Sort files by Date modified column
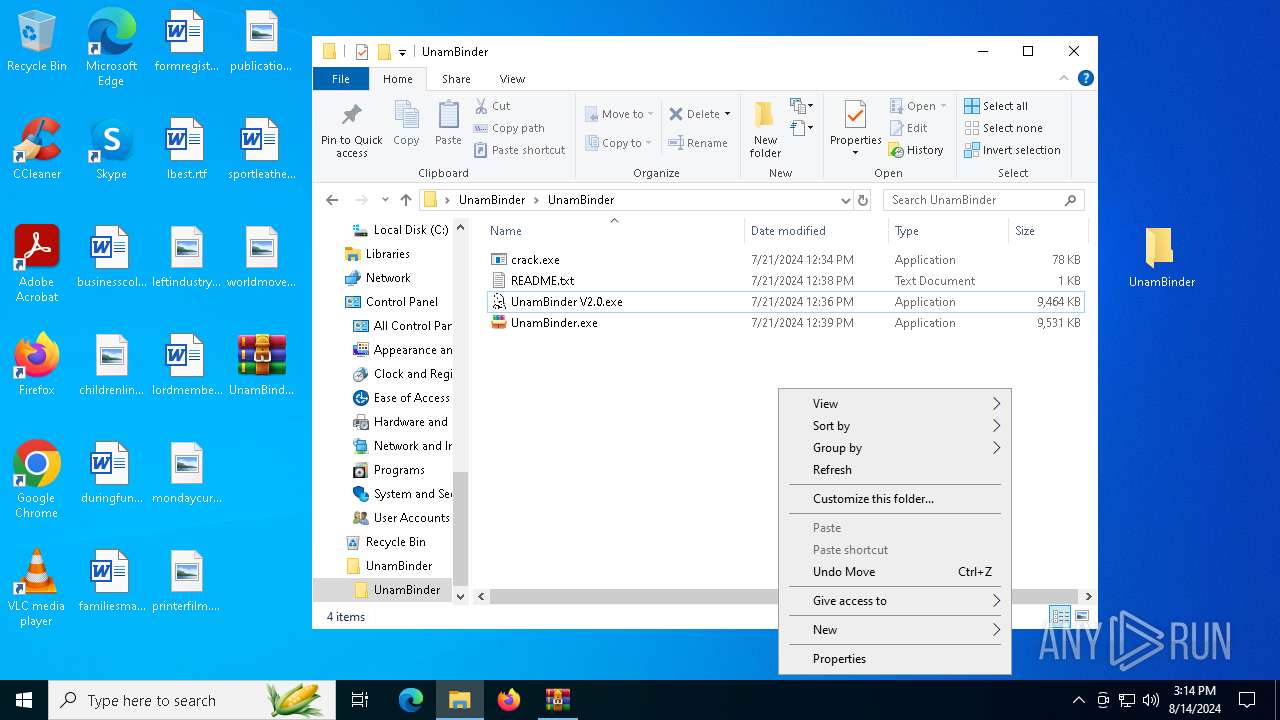1280x720 pixels. (816, 231)
